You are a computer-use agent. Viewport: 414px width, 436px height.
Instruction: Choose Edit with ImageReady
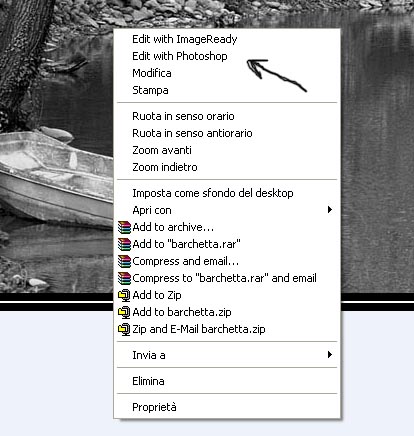coord(185,39)
